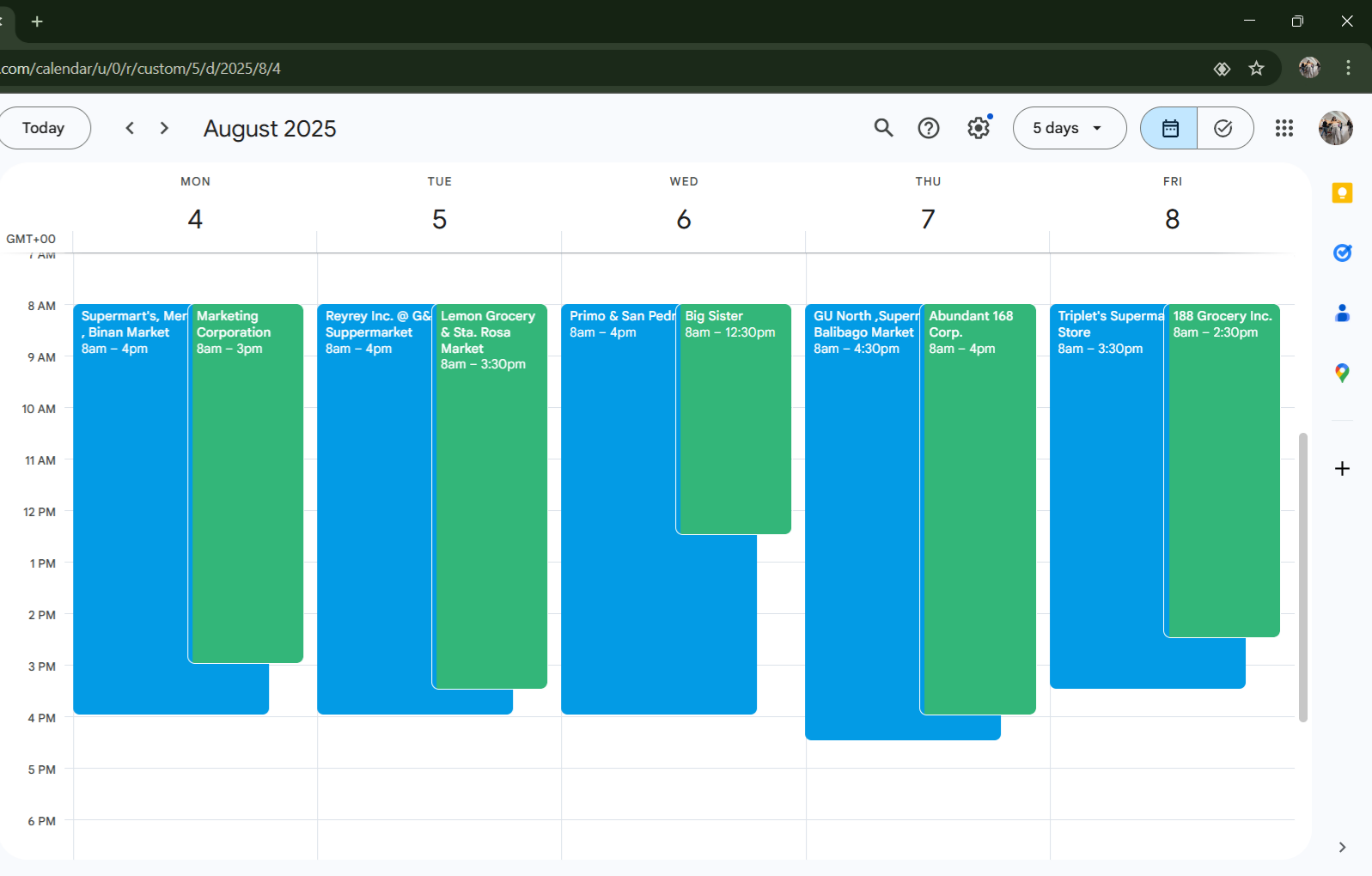Open the browser profile avatar
Viewport: 1372px width, 876px height.
click(x=1309, y=68)
